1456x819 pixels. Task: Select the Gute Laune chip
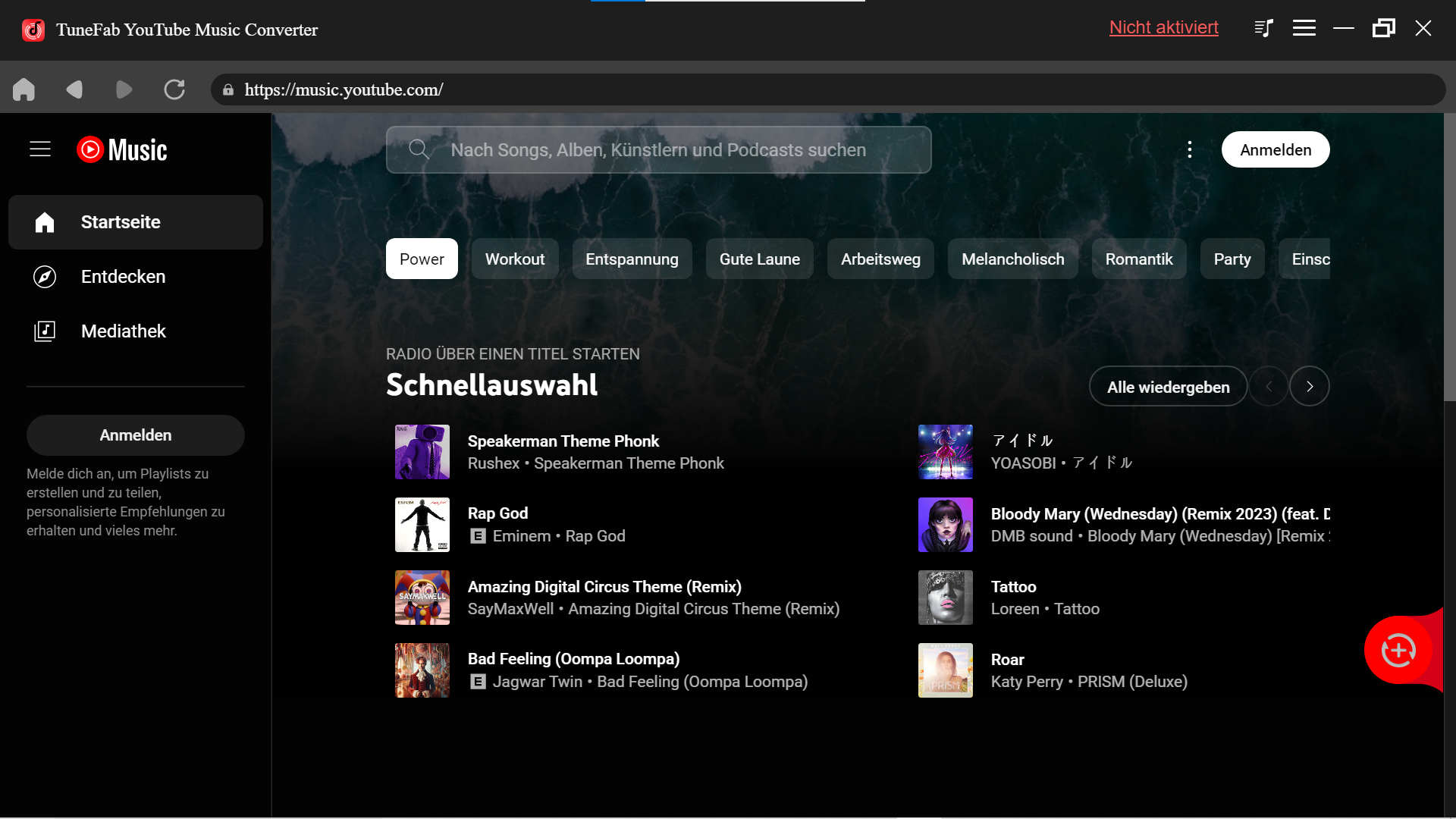[760, 259]
